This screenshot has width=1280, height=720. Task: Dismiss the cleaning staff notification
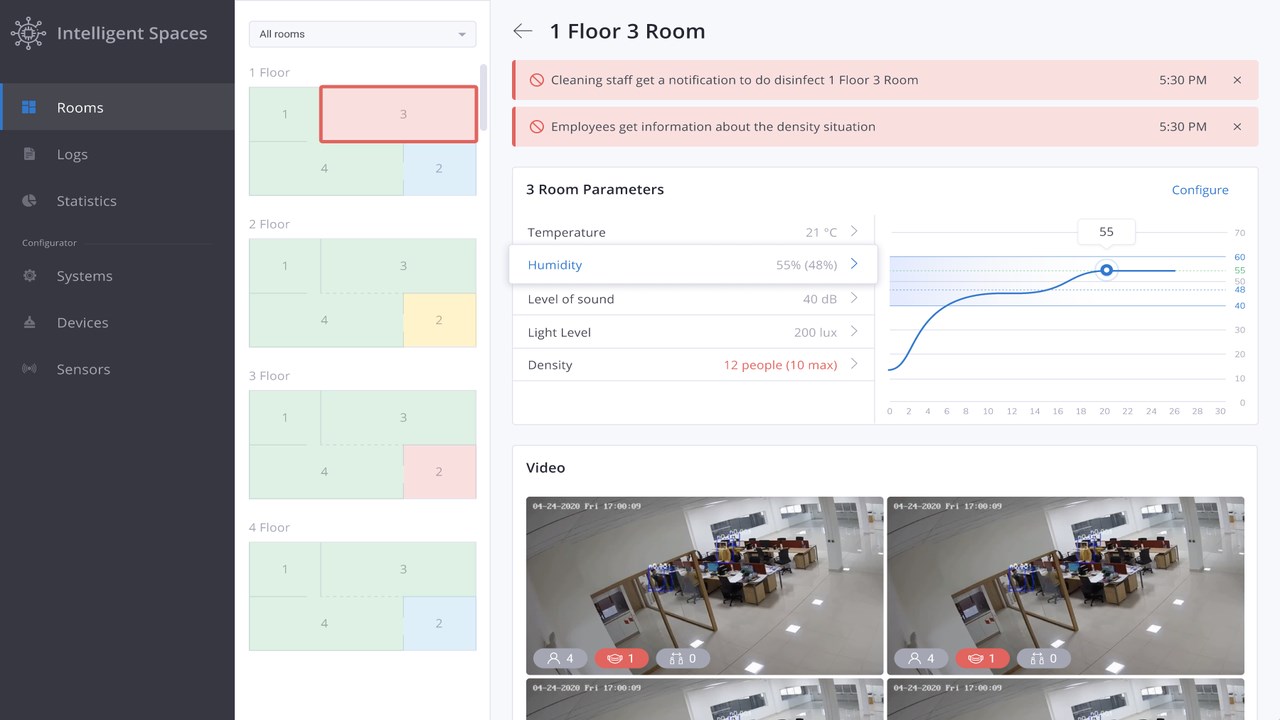pos(1237,80)
